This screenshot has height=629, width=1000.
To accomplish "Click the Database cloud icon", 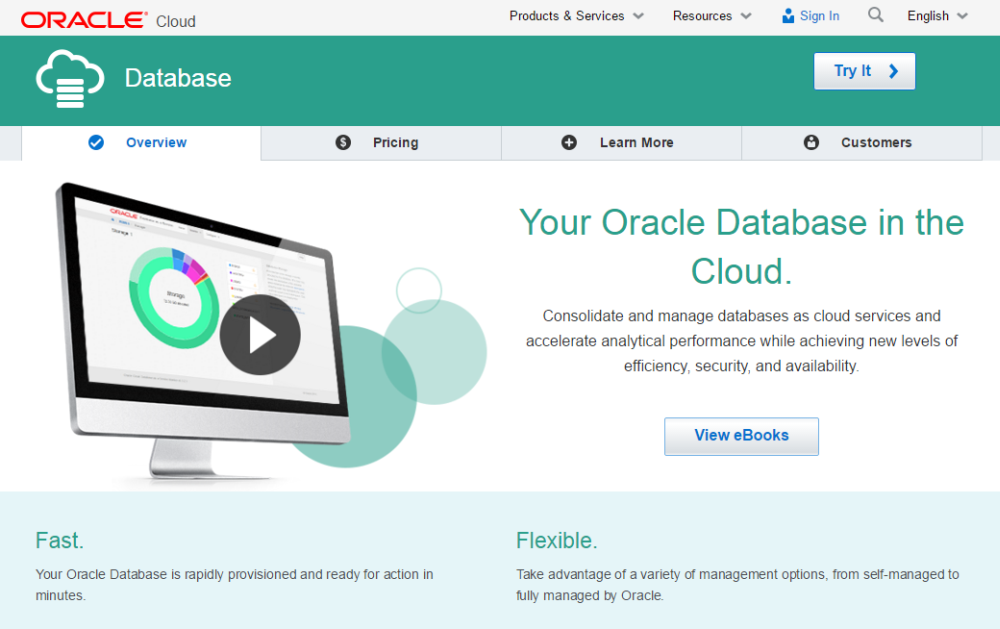I will click(x=68, y=79).
